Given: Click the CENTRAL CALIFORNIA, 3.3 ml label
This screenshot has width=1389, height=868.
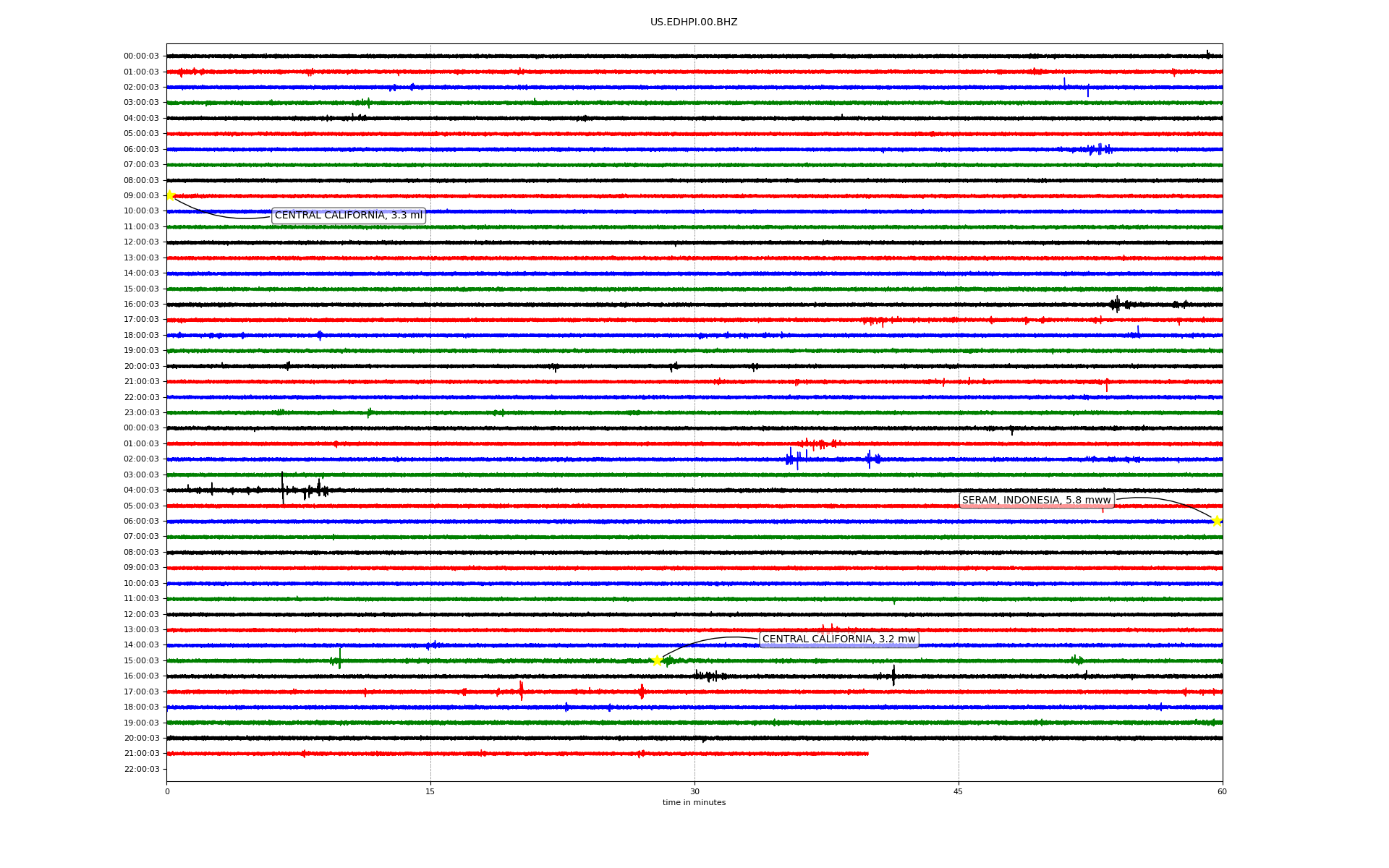Looking at the screenshot, I should pyautogui.click(x=348, y=216).
